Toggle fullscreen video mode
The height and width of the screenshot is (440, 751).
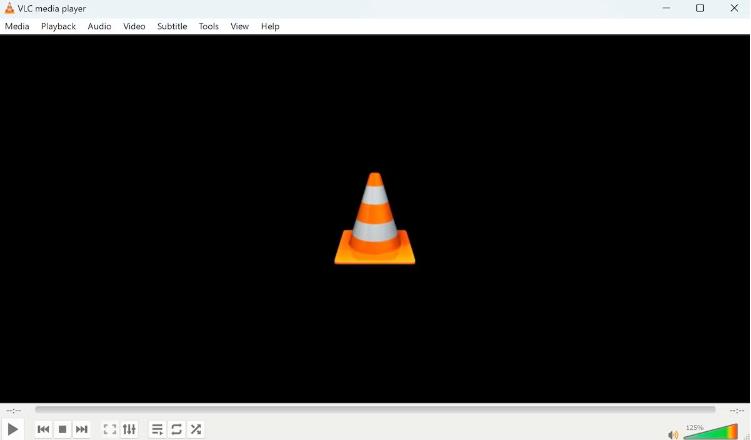(x=110, y=429)
